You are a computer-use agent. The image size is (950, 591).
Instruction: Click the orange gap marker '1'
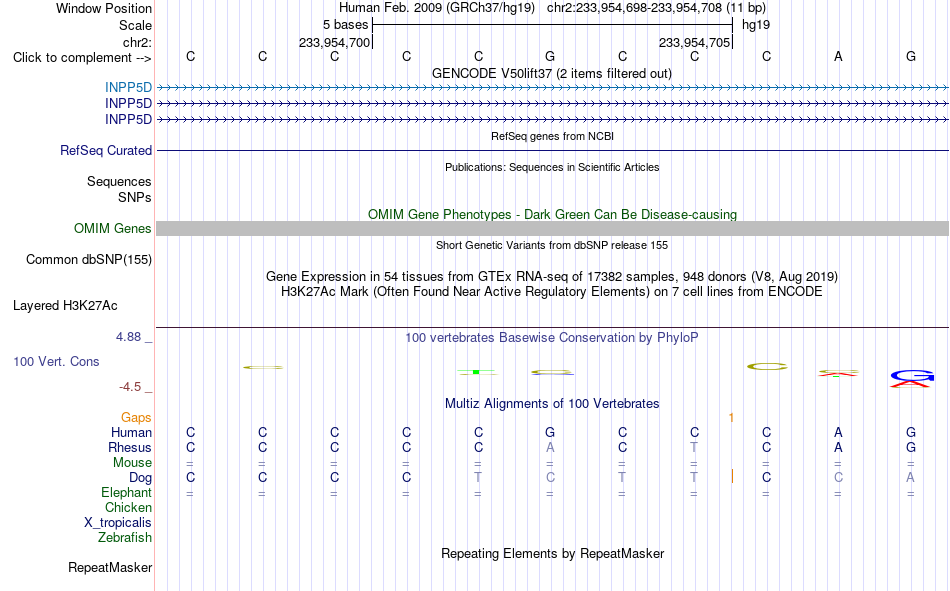[x=731, y=418]
